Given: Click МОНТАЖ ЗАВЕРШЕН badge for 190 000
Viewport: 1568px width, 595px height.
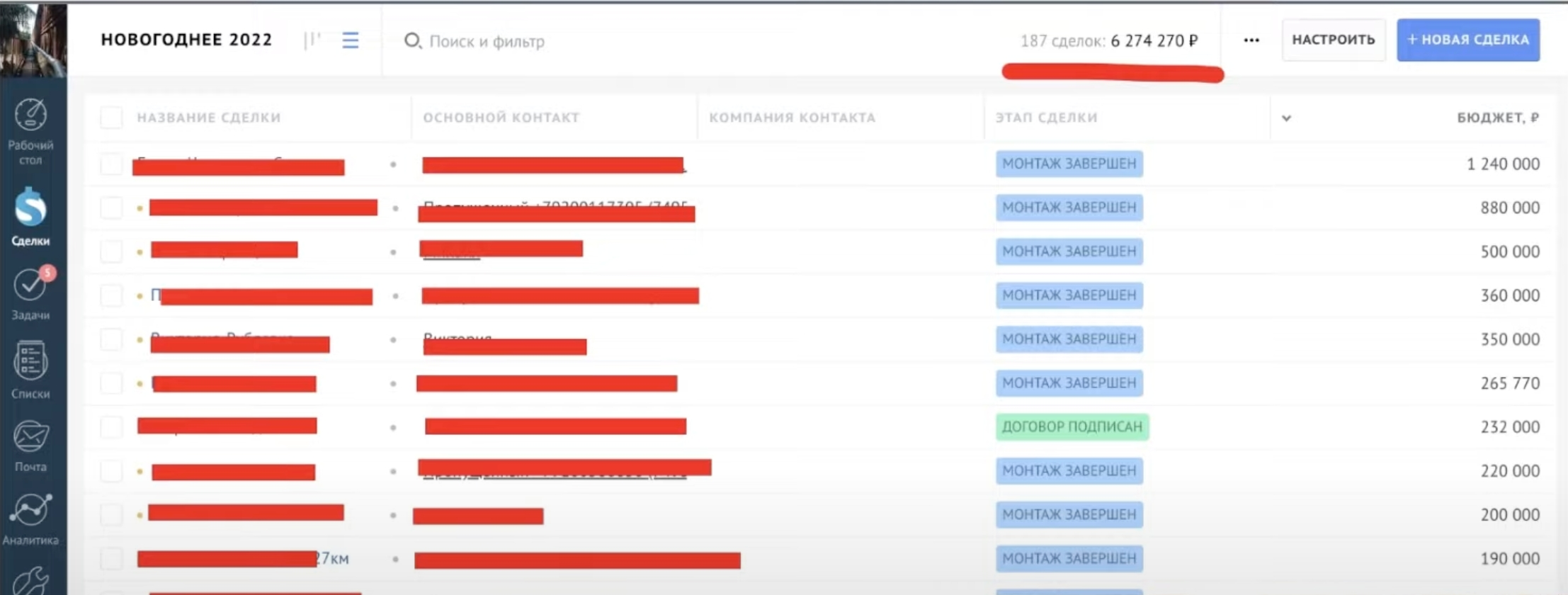Looking at the screenshot, I should tap(1069, 559).
